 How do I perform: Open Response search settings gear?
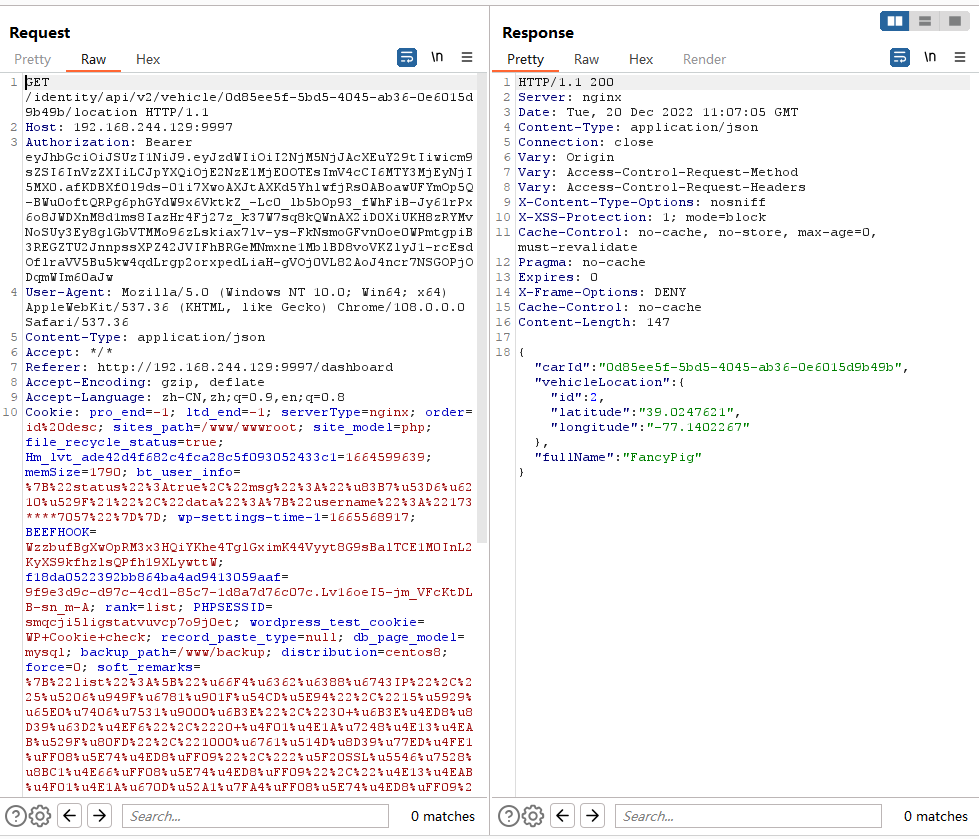tap(533, 816)
